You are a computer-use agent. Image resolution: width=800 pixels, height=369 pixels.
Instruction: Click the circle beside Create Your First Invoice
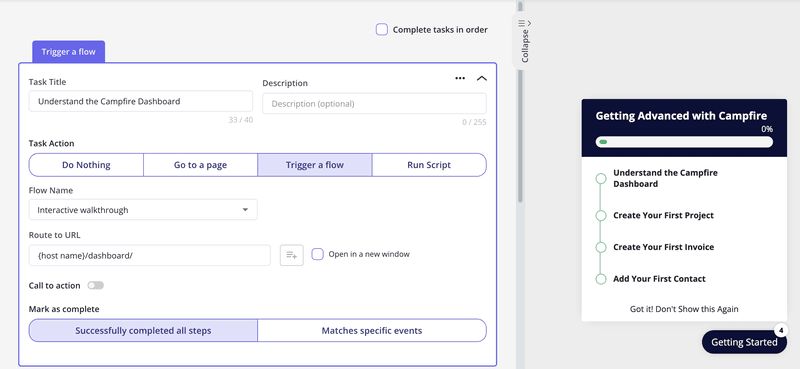click(x=601, y=247)
